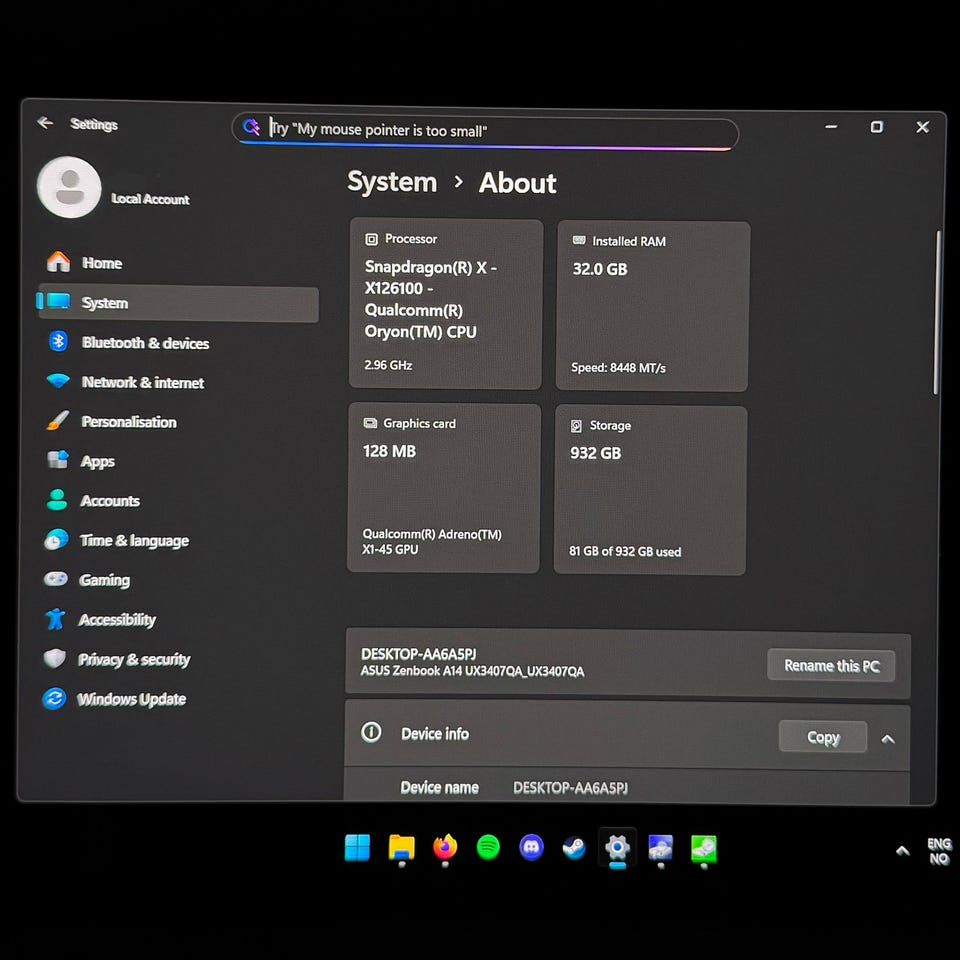Copy the Device info details

[x=822, y=737]
